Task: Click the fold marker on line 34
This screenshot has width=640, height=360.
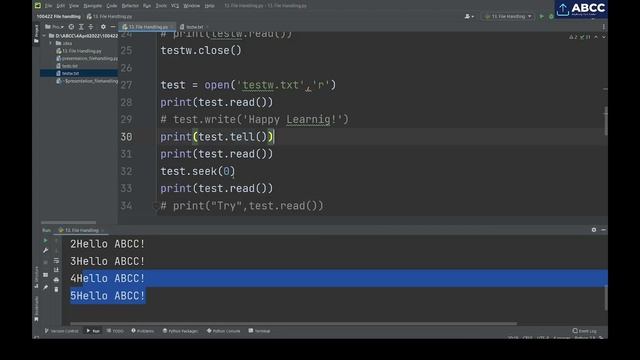Action: pos(155,206)
